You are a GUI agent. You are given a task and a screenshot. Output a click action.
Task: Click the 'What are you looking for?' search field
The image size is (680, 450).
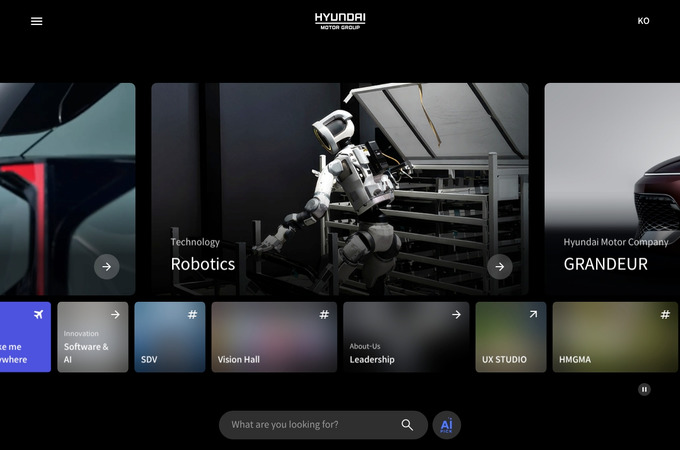pos(323,425)
